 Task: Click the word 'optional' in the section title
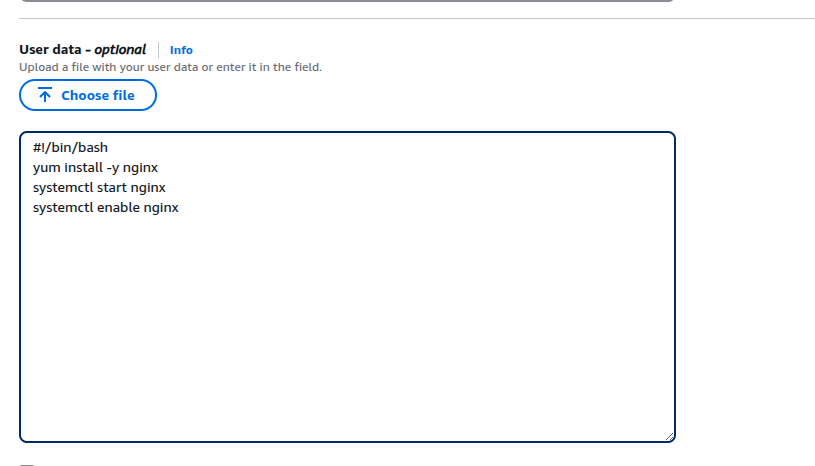click(120, 50)
